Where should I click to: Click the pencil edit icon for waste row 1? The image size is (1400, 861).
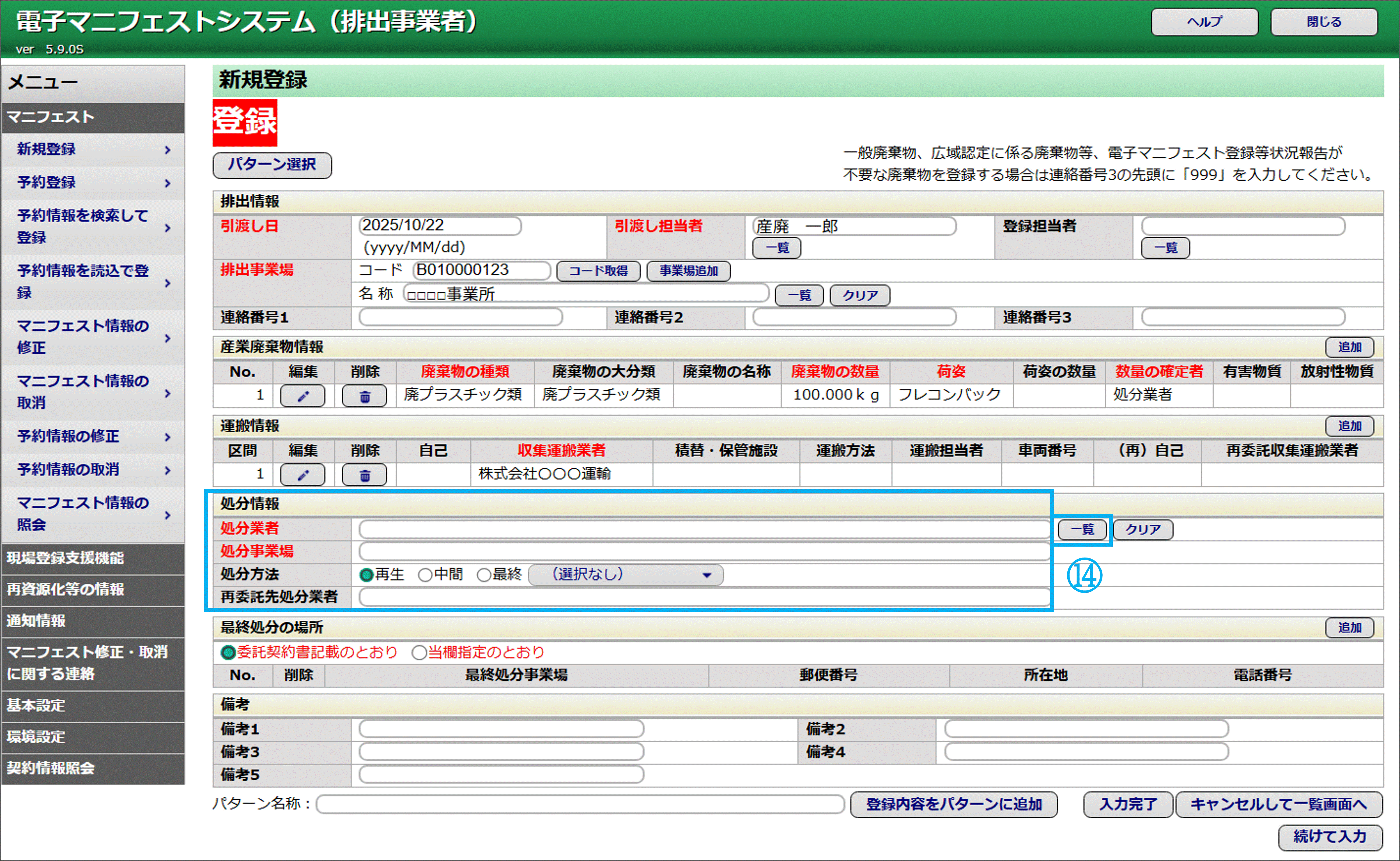click(x=302, y=396)
